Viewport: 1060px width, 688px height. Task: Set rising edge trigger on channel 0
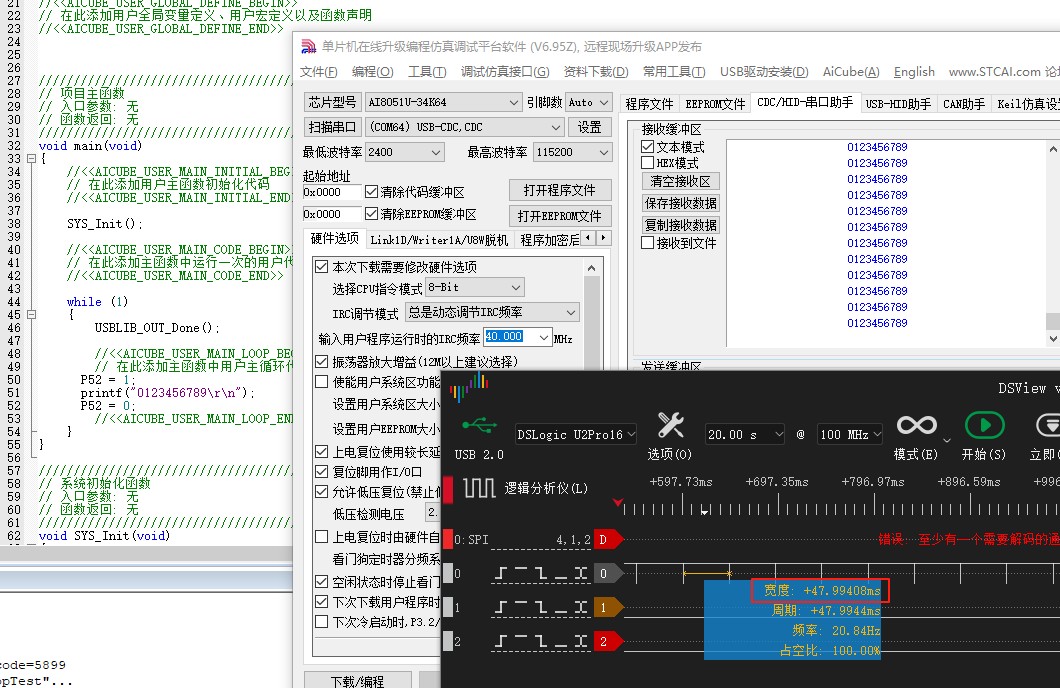click(500, 574)
